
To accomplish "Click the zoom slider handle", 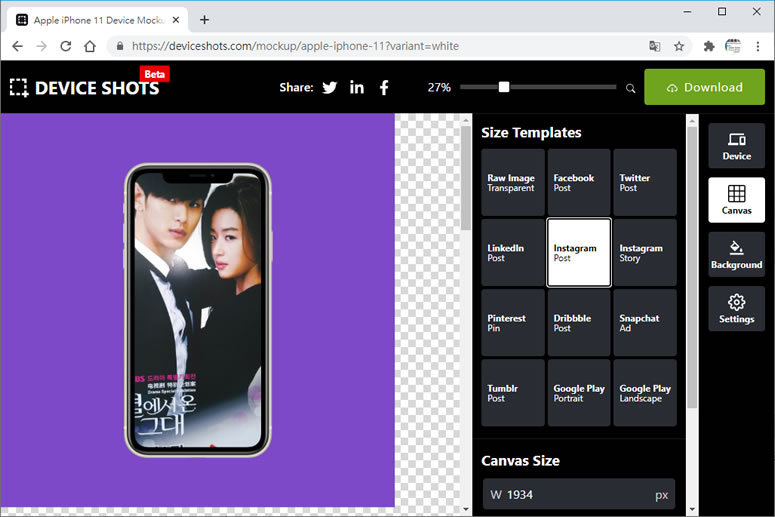I will click(x=504, y=87).
